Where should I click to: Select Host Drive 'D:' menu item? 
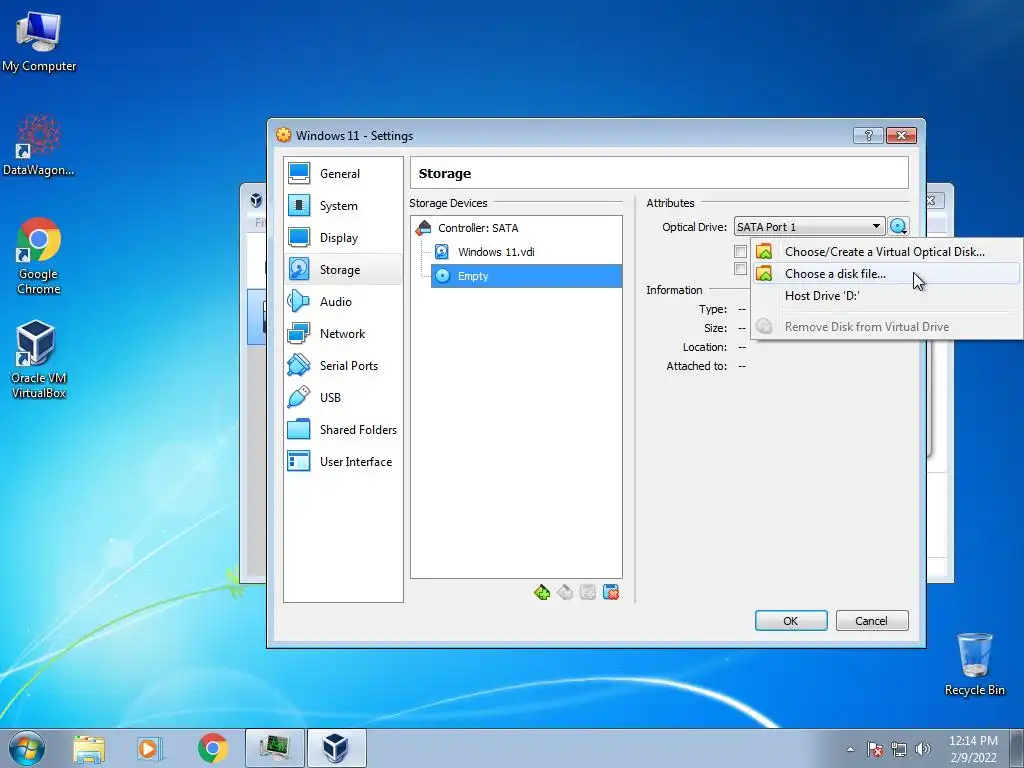pyautogui.click(x=886, y=296)
